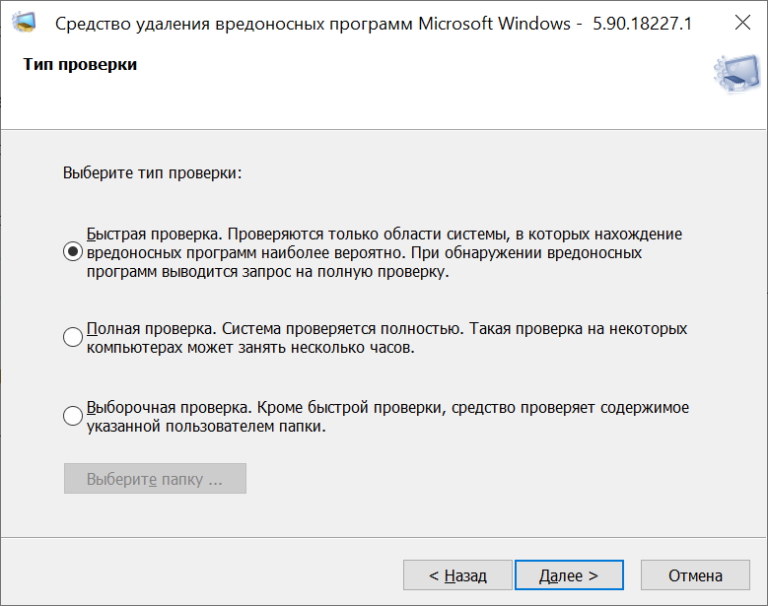Click the text "программ выводится запрос на полную проверку"

point(266,272)
